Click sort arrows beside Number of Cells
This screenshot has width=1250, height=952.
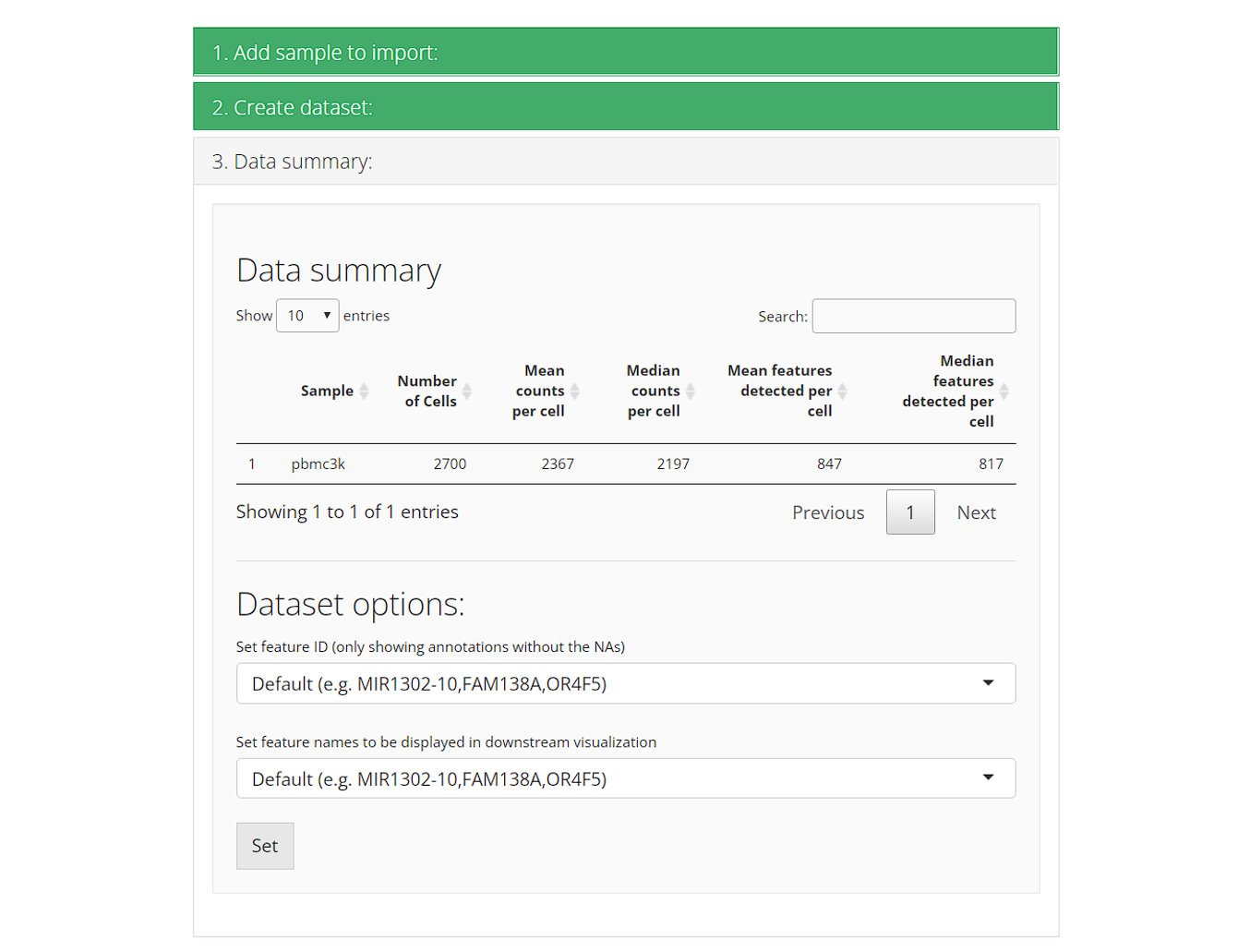[467, 392]
